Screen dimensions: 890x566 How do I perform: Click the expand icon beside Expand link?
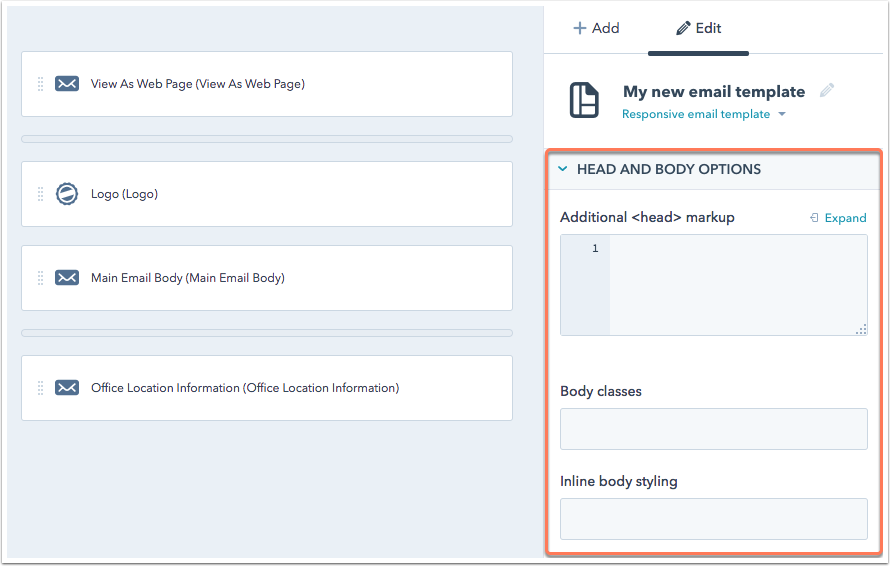814,218
